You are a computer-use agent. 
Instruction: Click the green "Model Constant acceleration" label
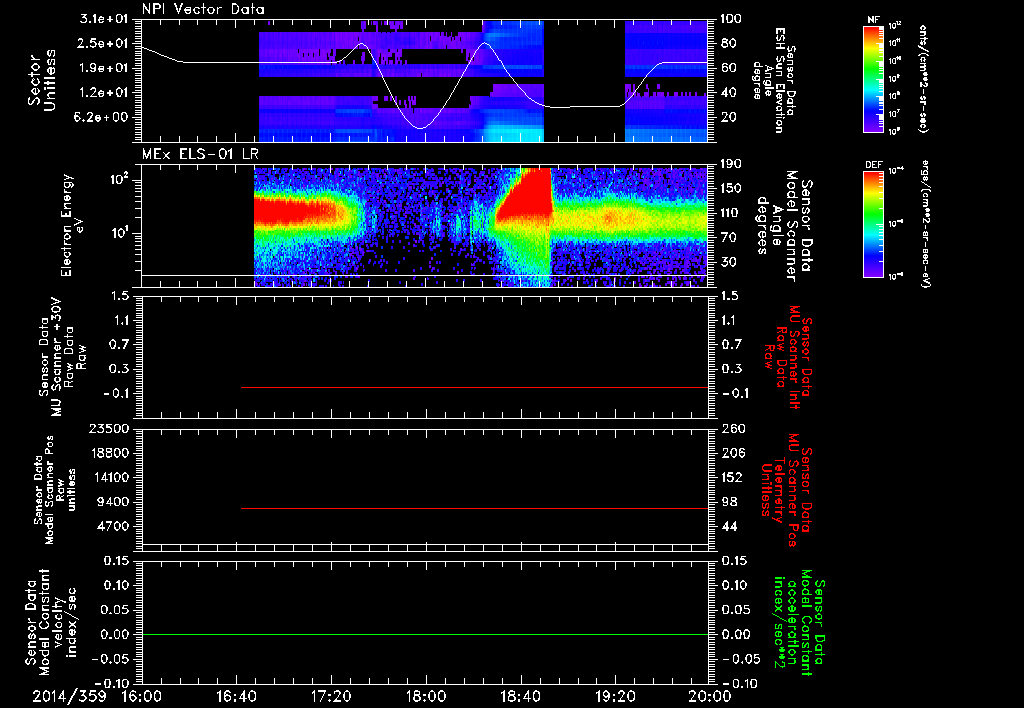click(x=799, y=624)
